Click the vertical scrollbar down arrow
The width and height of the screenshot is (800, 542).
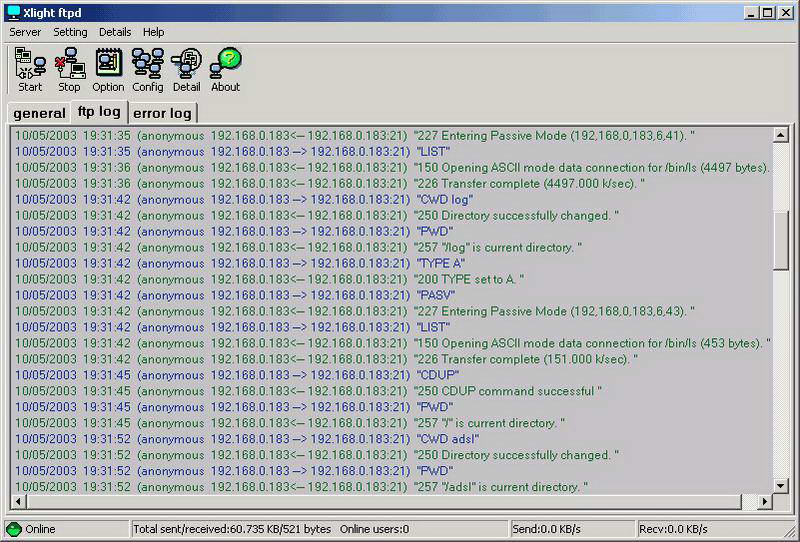pos(781,485)
